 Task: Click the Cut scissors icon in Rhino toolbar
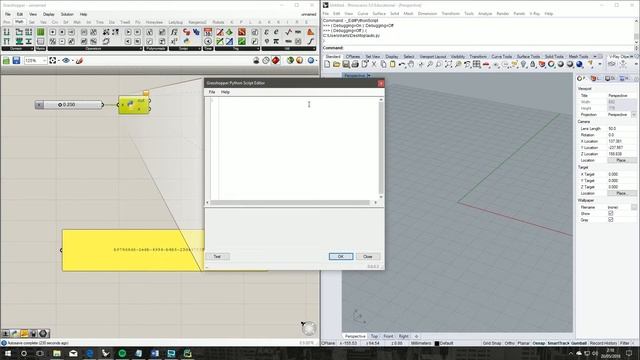374,64
